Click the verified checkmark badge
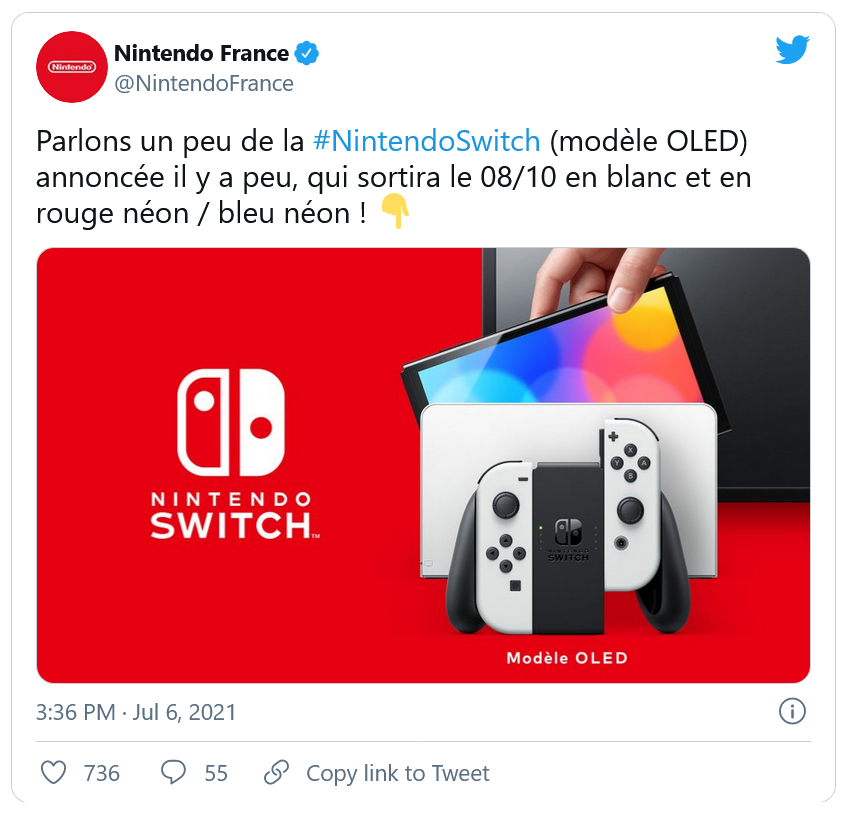This screenshot has height=819, width=844. pos(307,53)
